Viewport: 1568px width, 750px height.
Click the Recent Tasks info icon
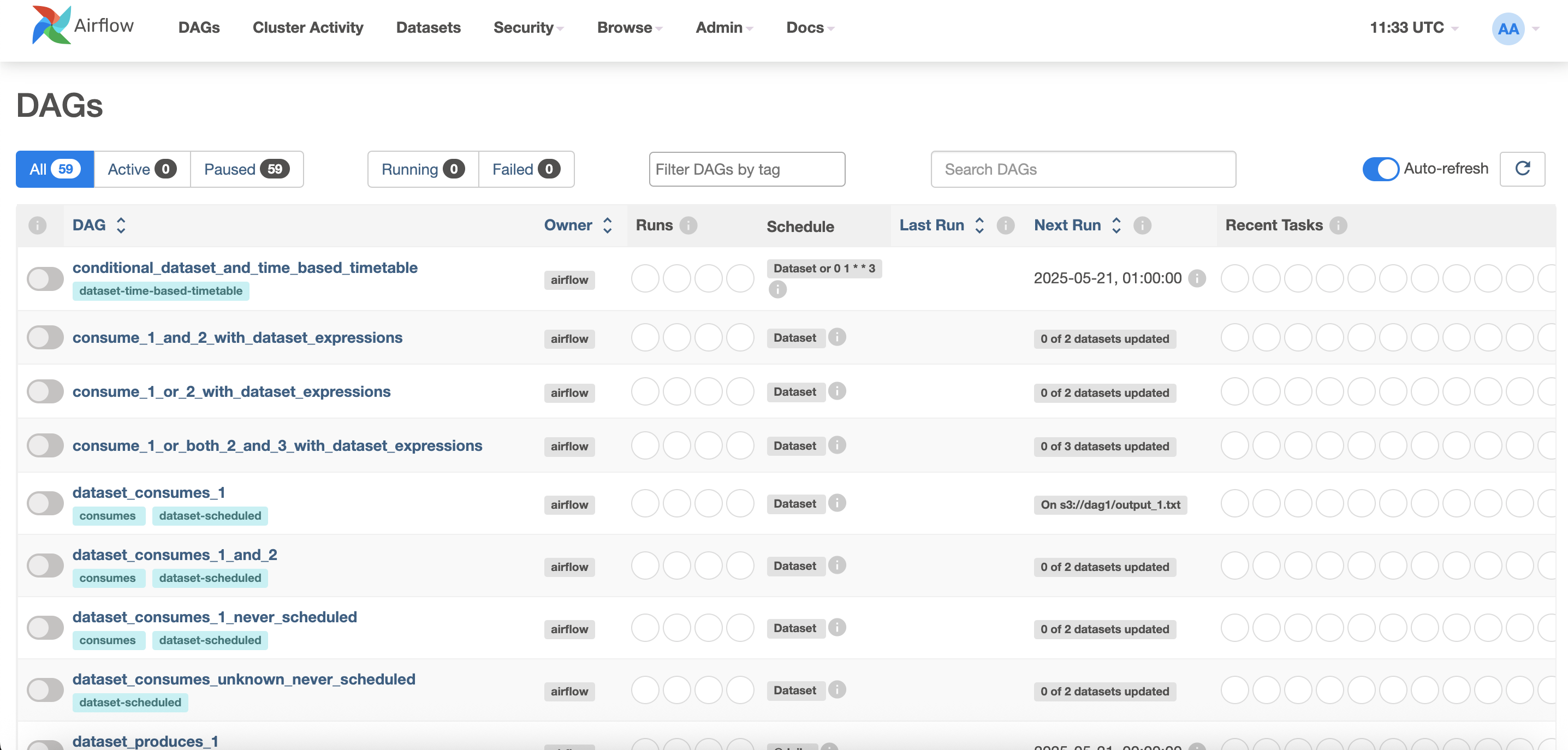[1338, 225]
